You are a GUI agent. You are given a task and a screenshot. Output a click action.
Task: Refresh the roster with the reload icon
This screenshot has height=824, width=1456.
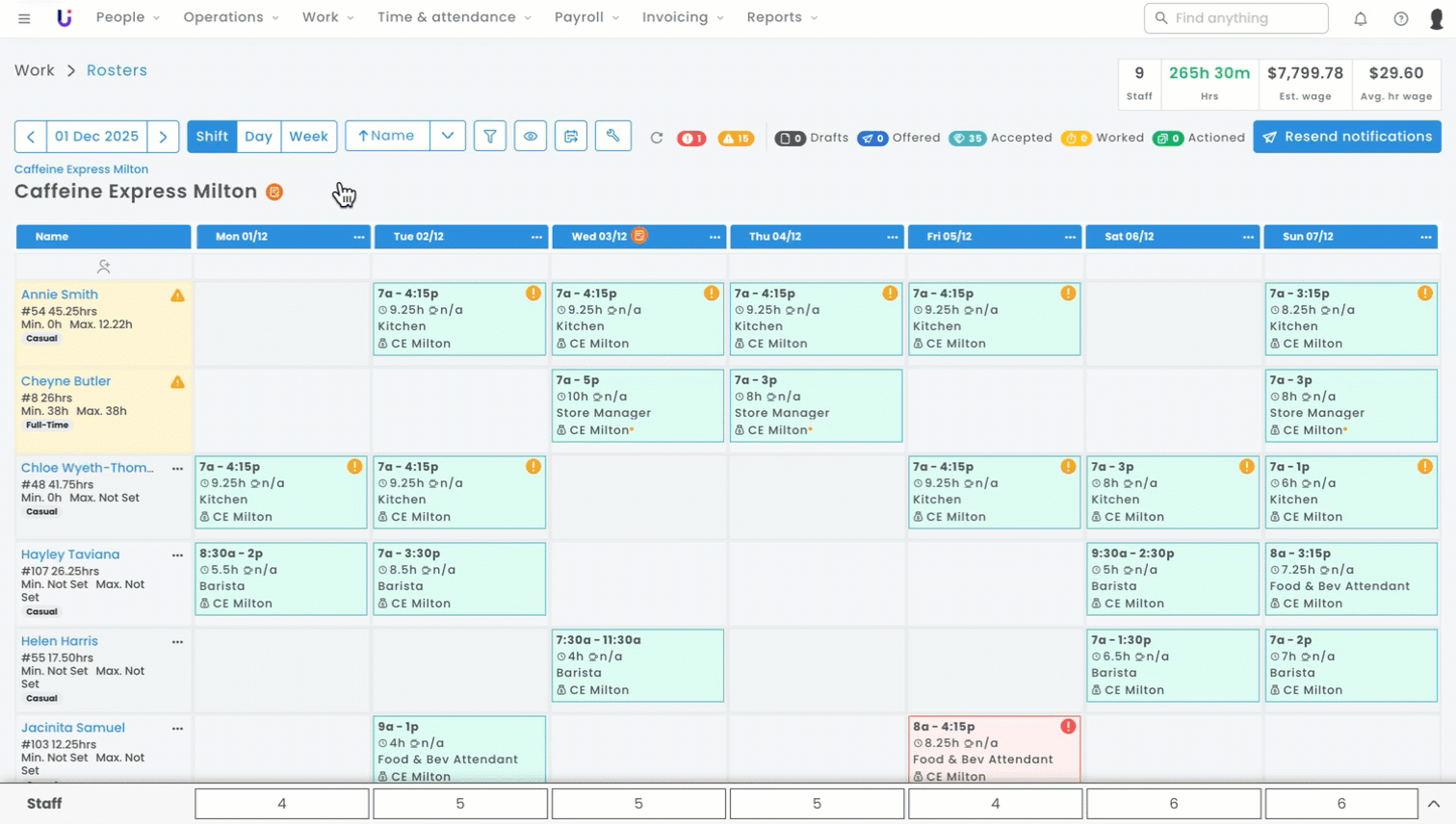pyautogui.click(x=657, y=138)
